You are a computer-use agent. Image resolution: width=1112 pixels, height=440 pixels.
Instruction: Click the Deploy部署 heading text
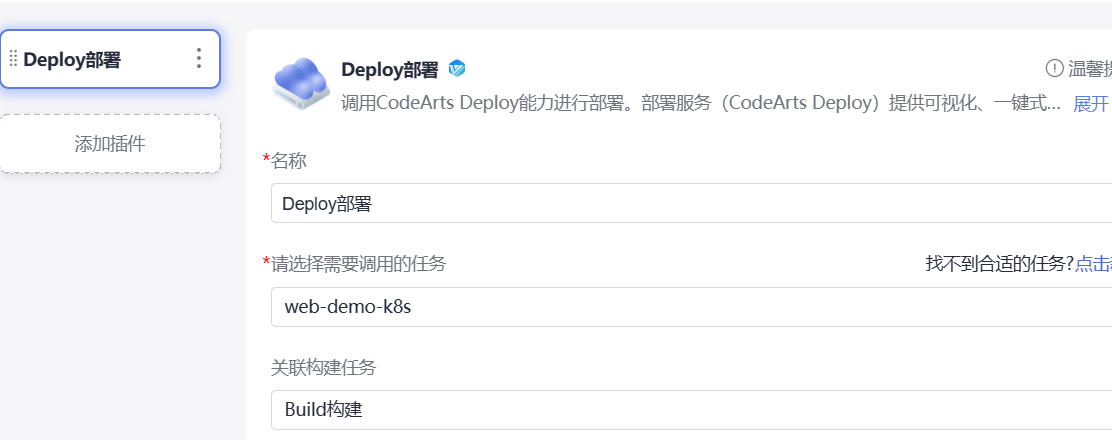pyautogui.click(x=390, y=70)
